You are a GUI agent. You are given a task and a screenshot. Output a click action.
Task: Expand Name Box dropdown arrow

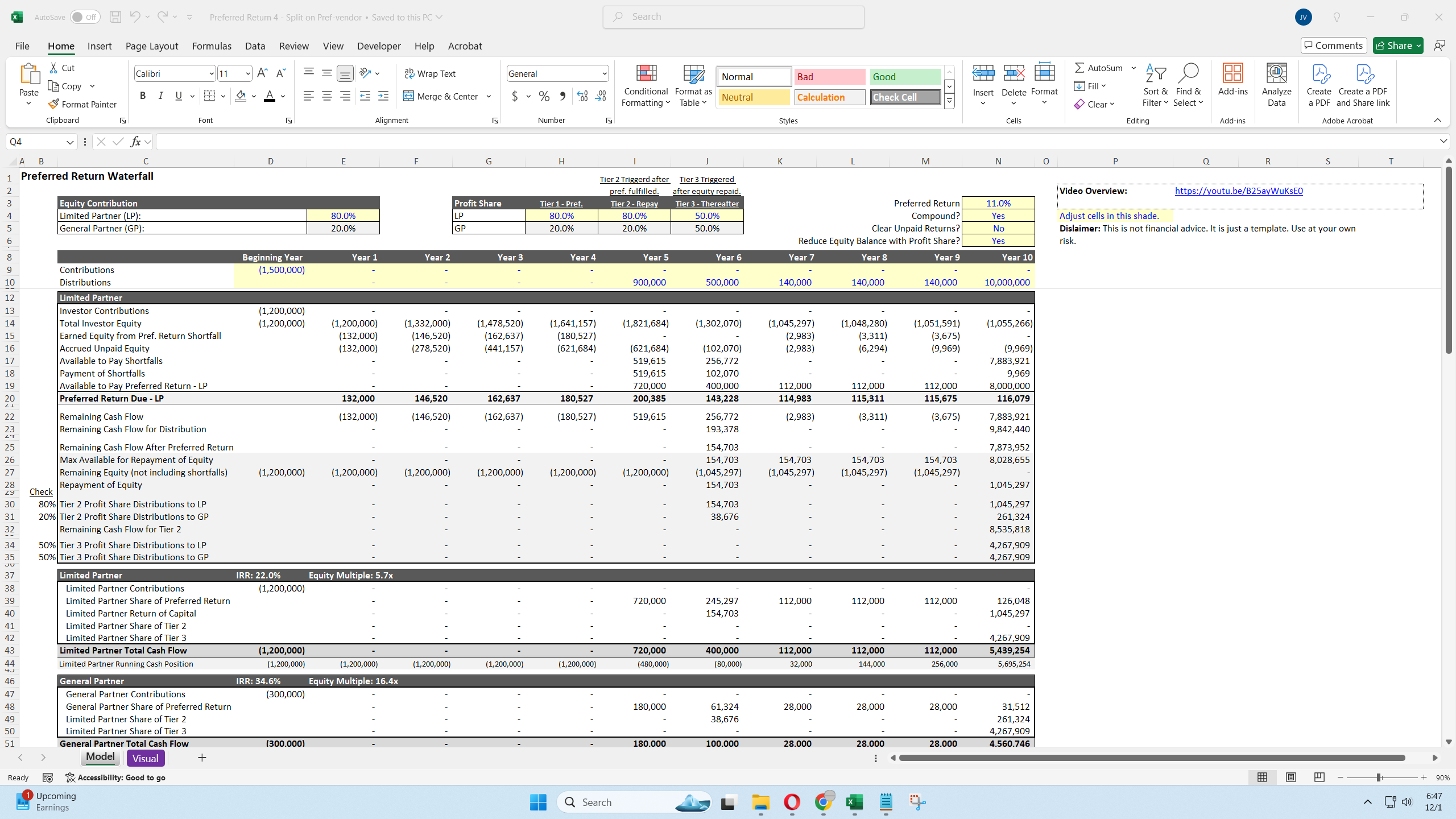[x=69, y=142]
